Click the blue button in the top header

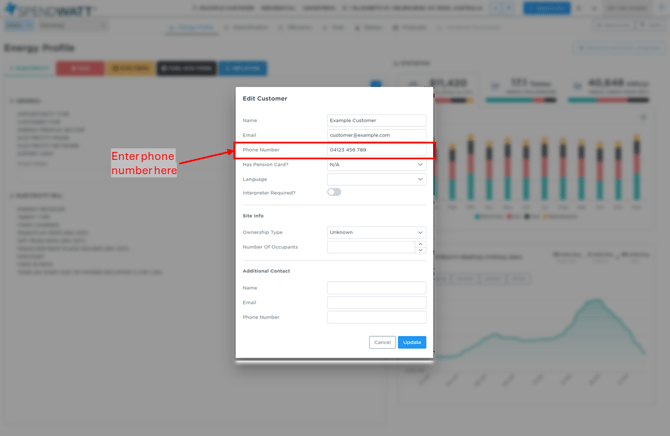point(546,8)
